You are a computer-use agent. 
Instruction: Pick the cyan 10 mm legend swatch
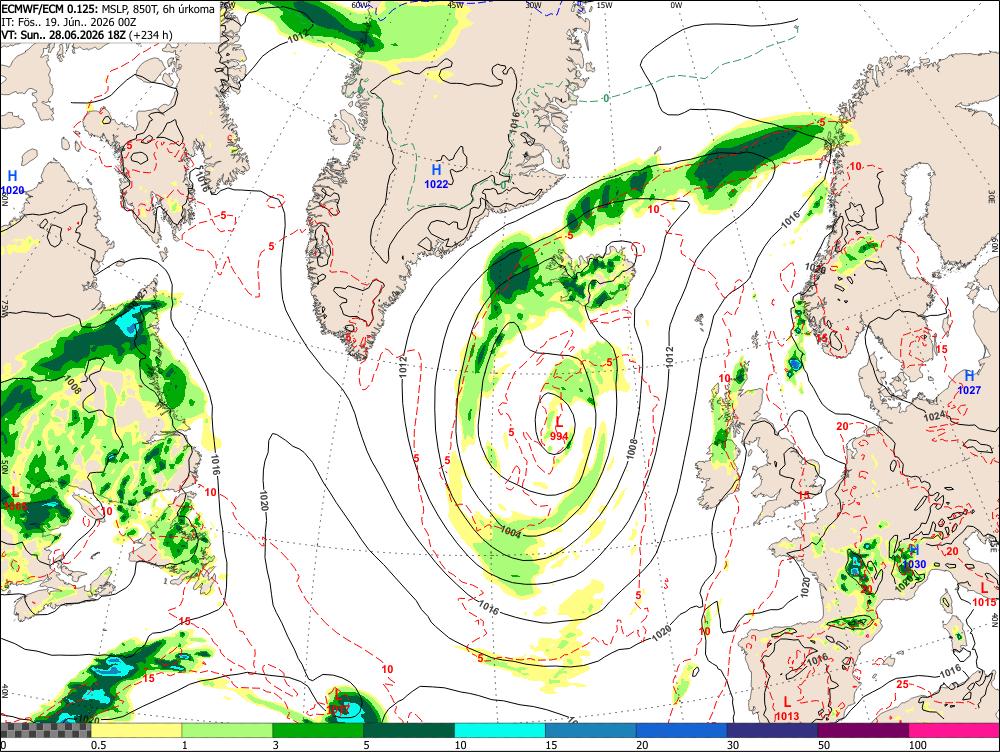(500, 730)
